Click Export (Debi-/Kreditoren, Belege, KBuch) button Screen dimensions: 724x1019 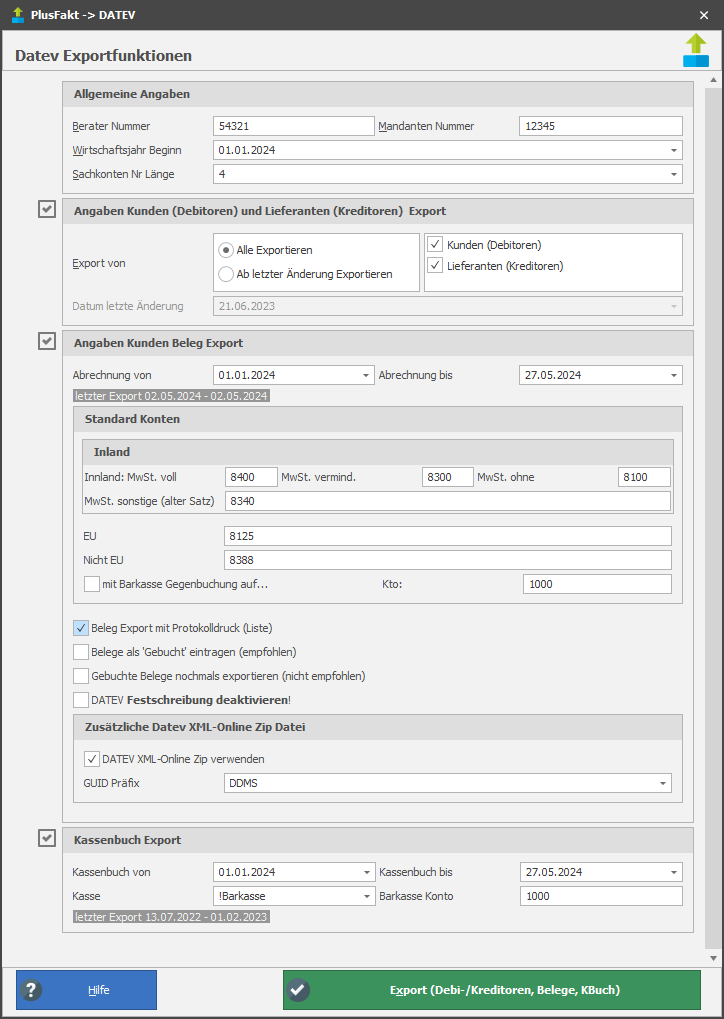[x=492, y=990]
